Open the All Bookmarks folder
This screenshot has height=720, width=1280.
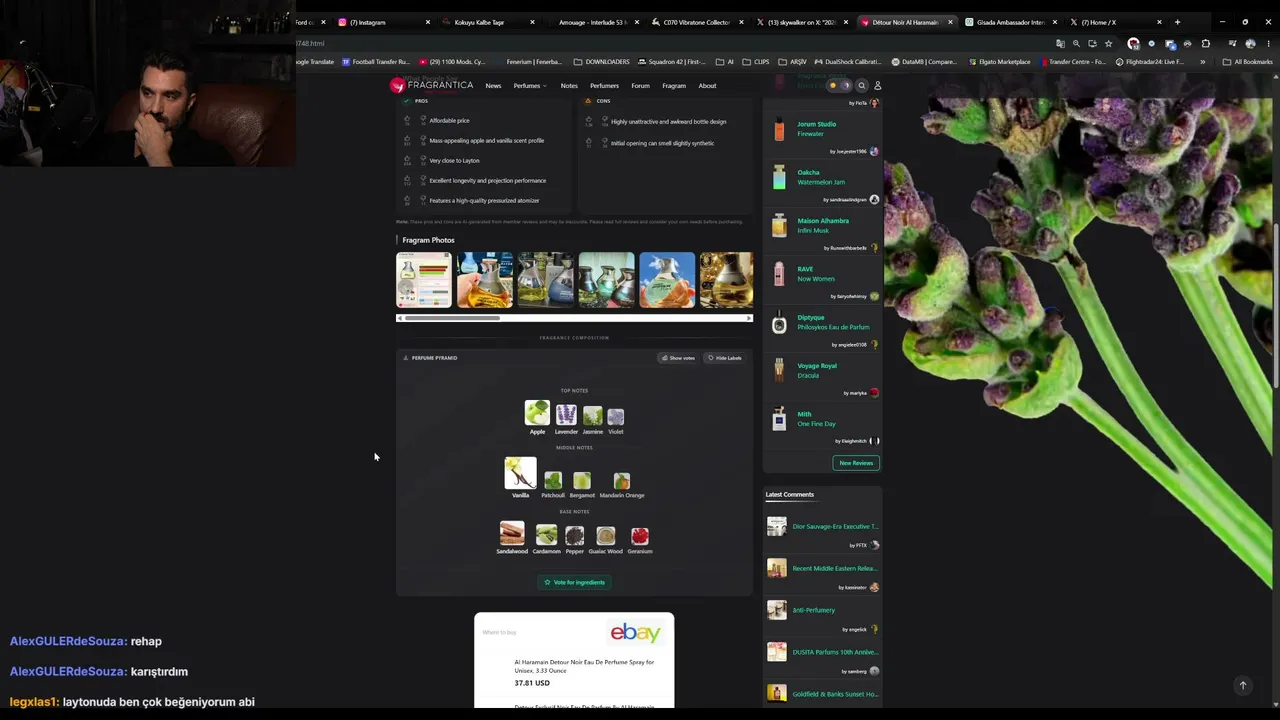1248,62
